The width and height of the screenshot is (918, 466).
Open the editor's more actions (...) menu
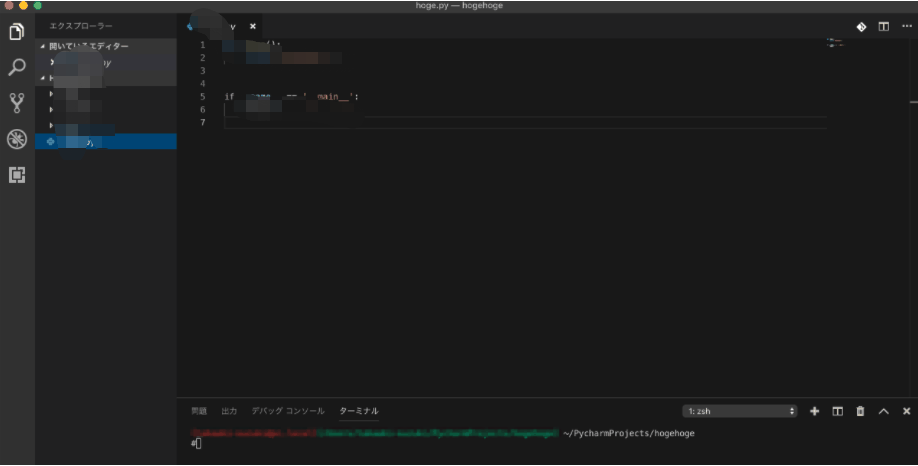click(905, 27)
